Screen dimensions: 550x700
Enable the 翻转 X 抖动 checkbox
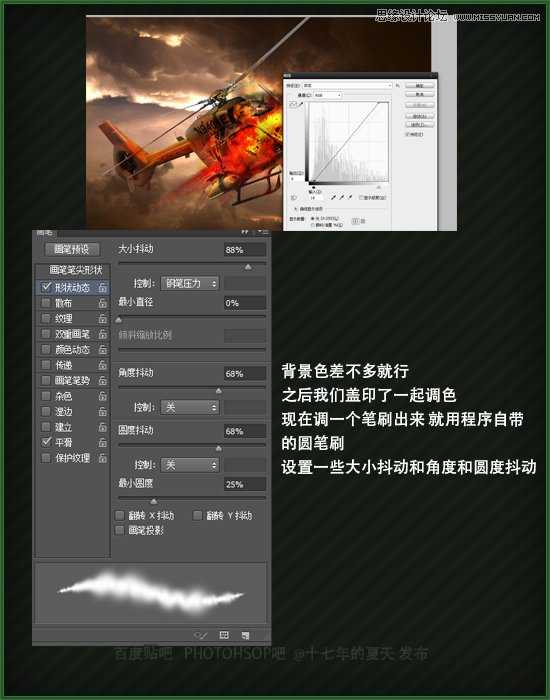pyautogui.click(x=120, y=516)
